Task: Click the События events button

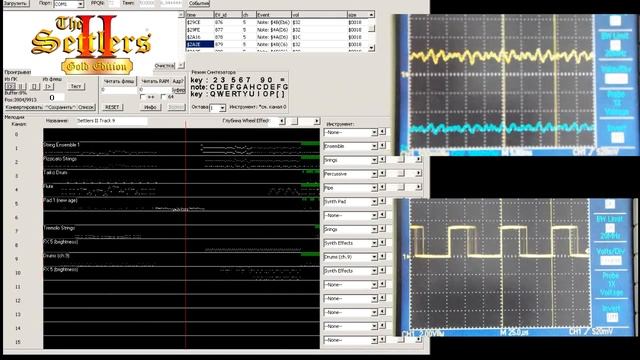Action: pos(199,3)
